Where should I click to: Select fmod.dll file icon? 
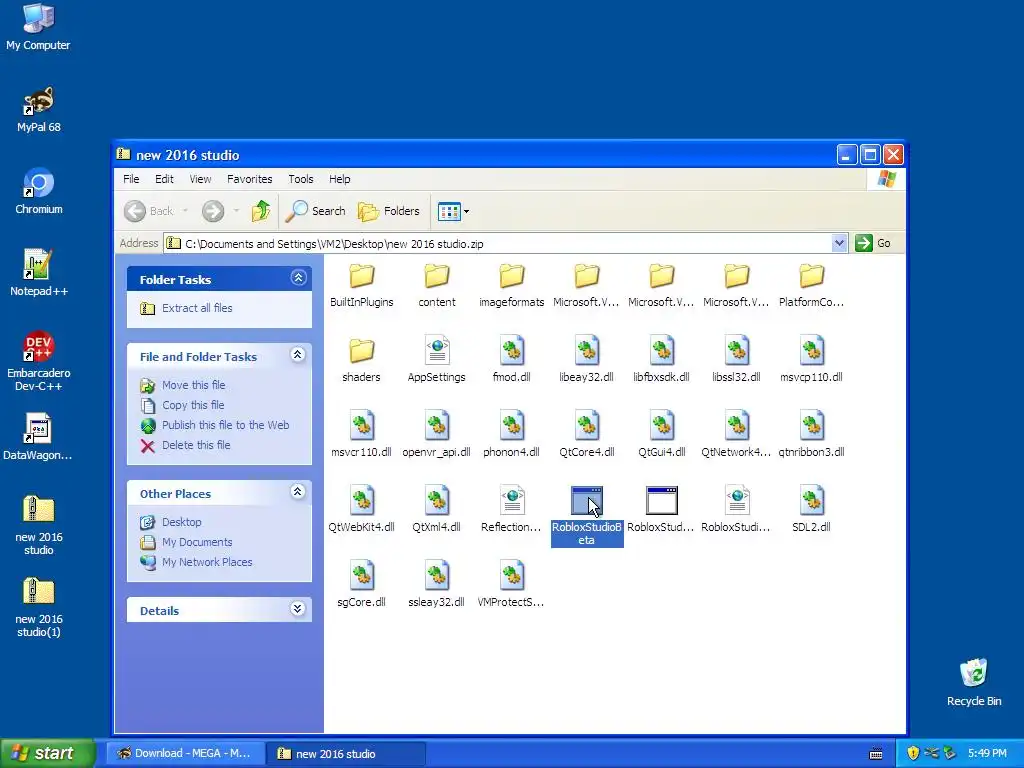coord(511,350)
